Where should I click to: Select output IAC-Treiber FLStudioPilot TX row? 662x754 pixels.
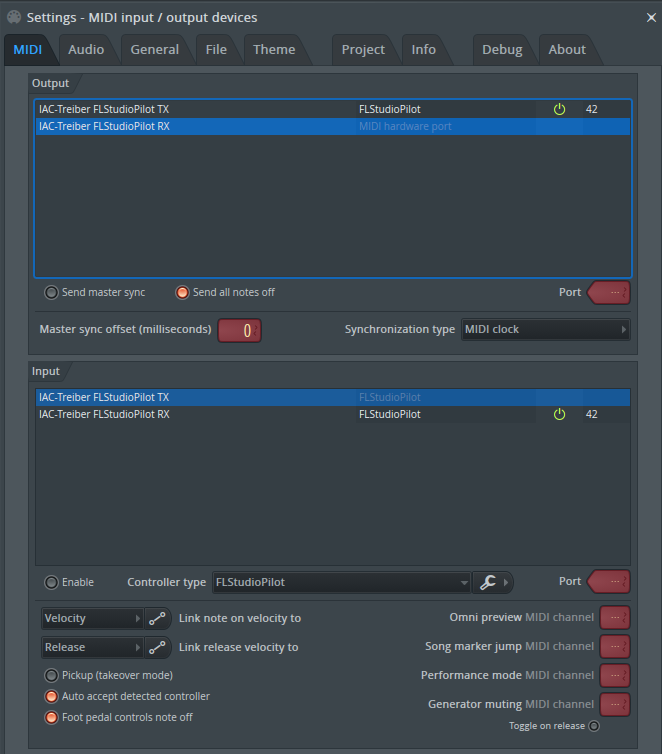pos(333,109)
